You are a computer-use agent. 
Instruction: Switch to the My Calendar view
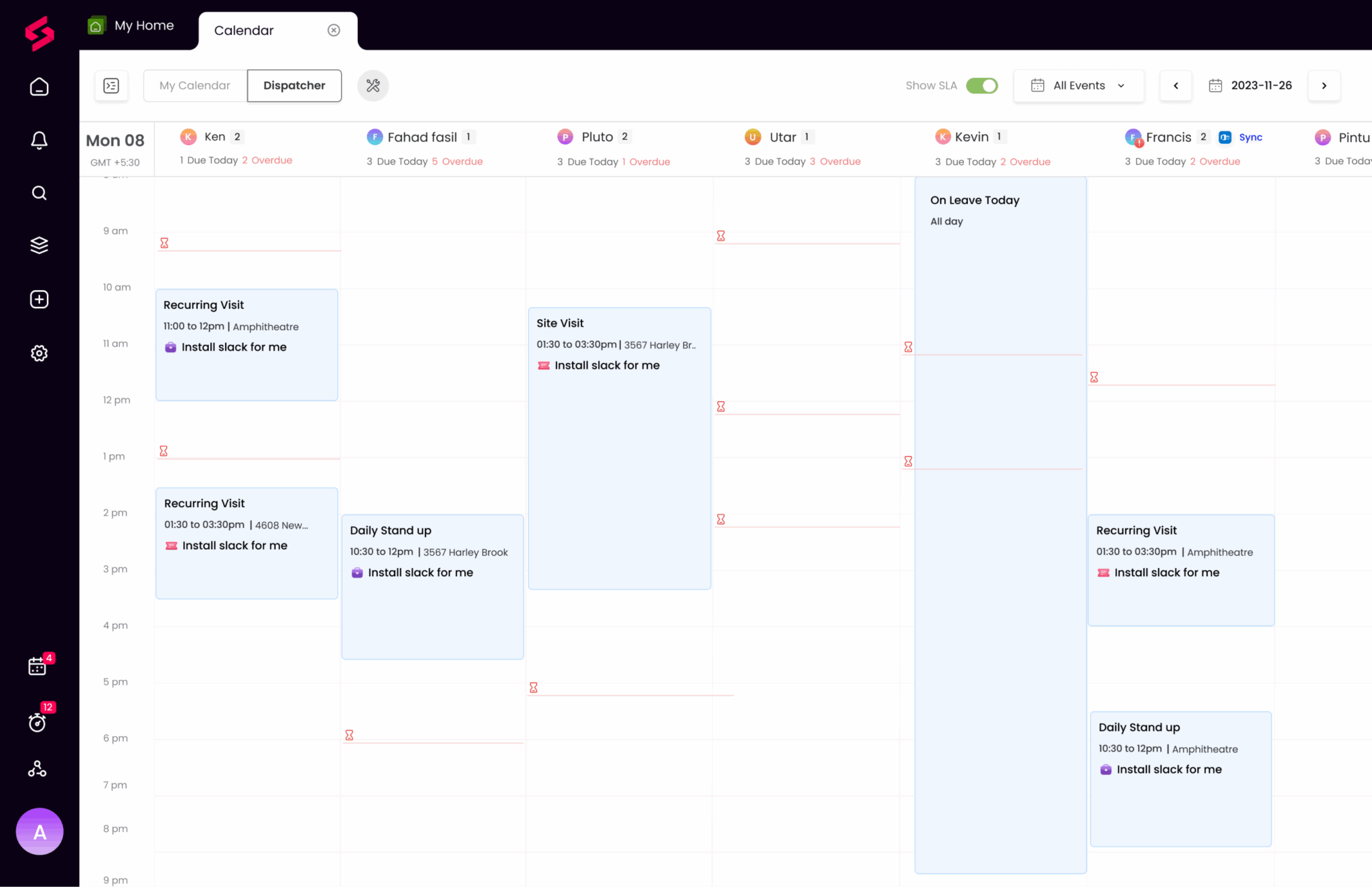coord(195,86)
